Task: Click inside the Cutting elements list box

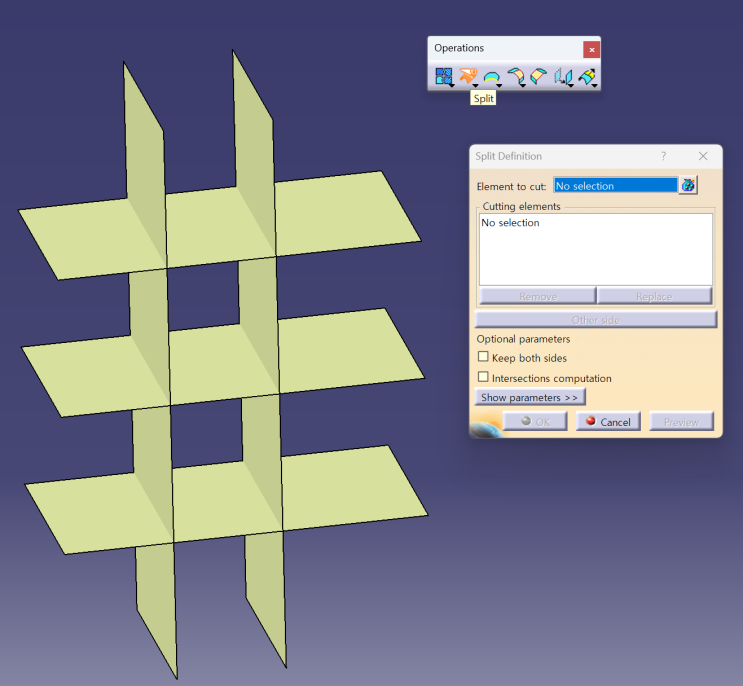Action: pos(596,249)
